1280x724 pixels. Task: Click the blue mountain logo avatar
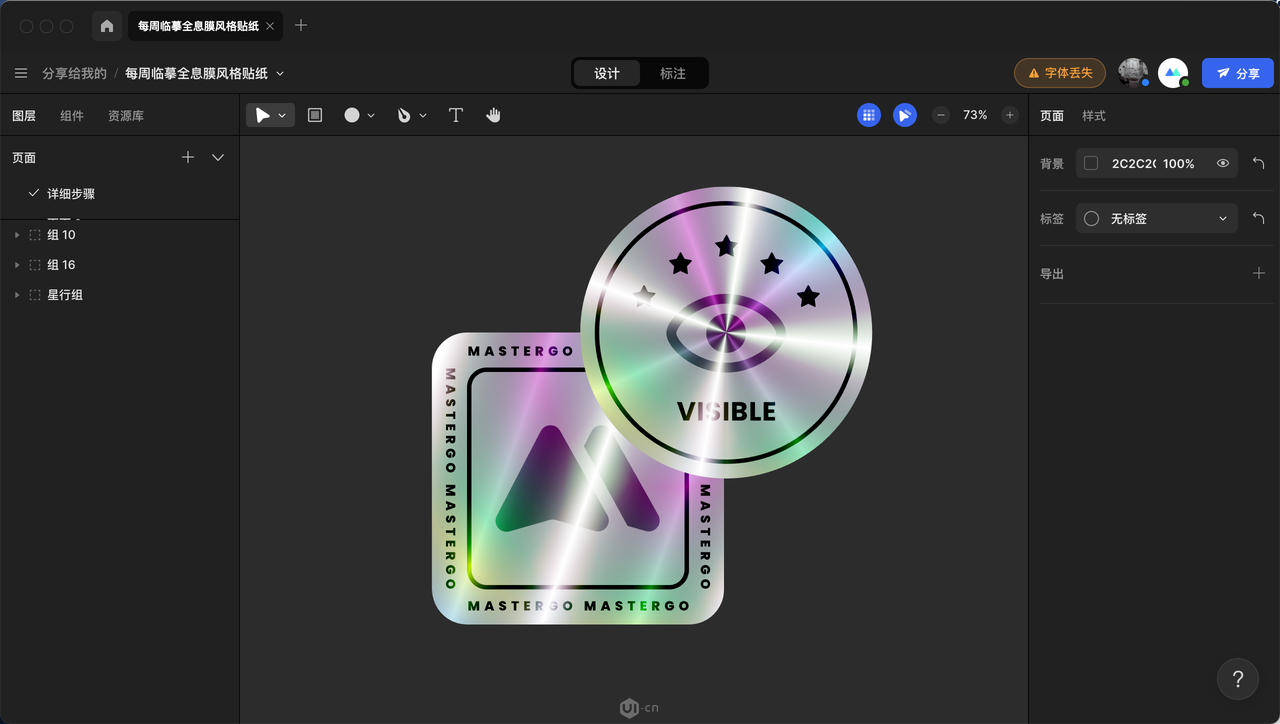click(x=1173, y=73)
